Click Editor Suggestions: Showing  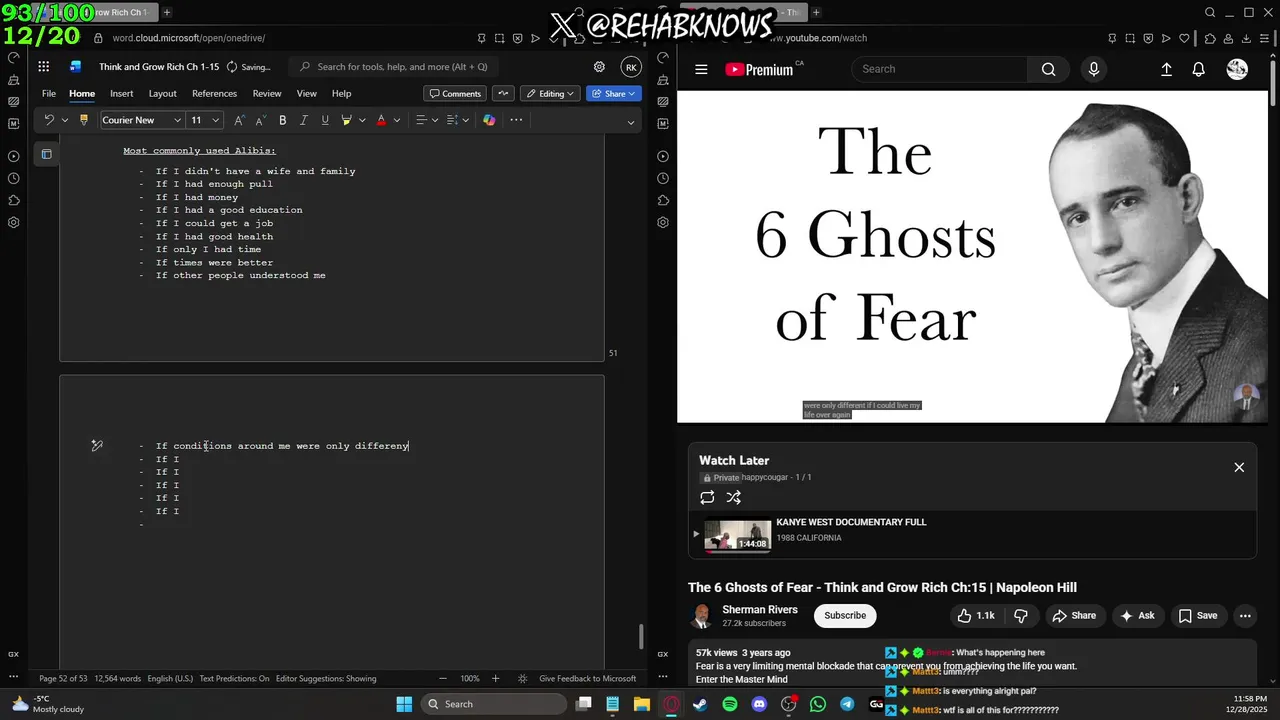click(x=326, y=679)
